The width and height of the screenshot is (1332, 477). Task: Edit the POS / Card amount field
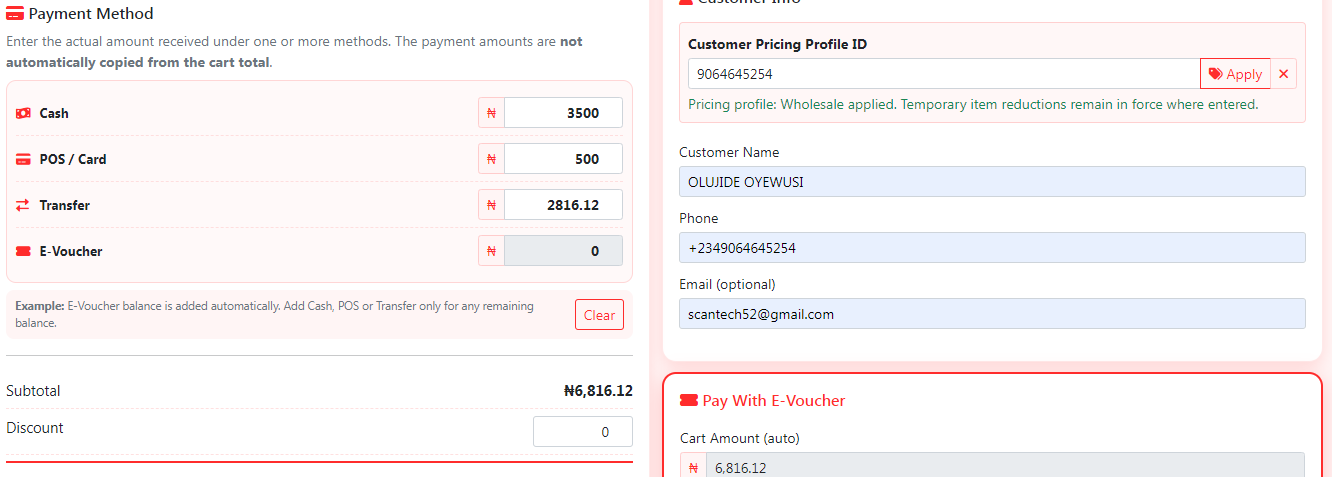point(563,159)
